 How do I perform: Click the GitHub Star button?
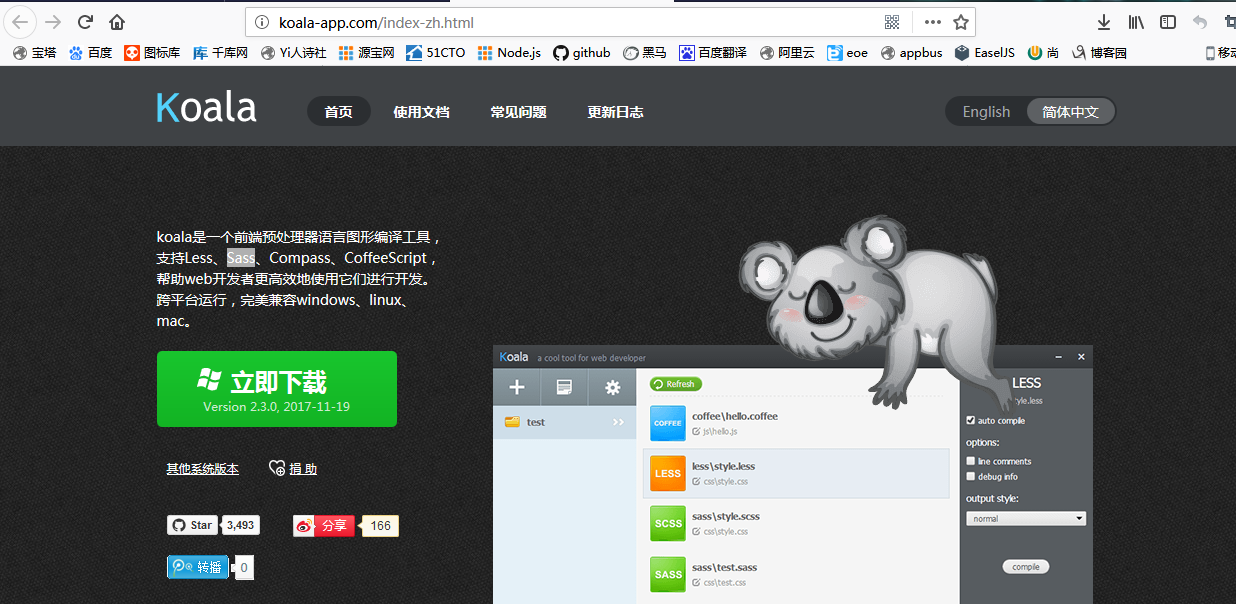pyautogui.click(x=192, y=525)
